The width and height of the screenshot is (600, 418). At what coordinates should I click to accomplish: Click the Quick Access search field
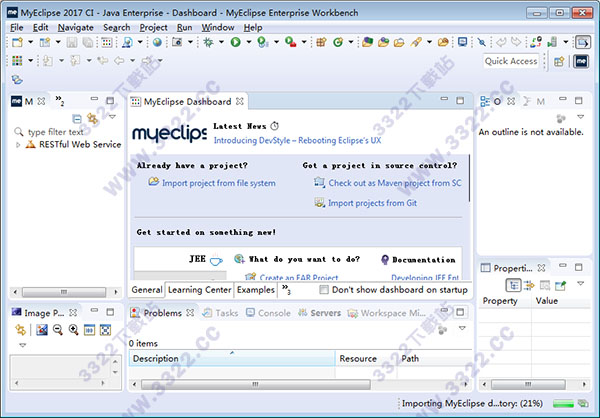(x=511, y=61)
